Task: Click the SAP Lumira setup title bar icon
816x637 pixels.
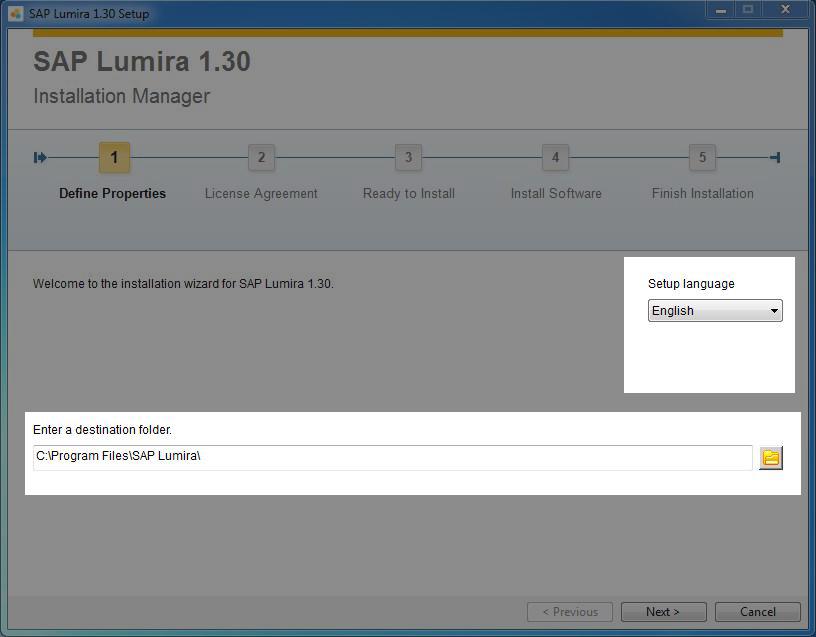Action: [x=17, y=14]
